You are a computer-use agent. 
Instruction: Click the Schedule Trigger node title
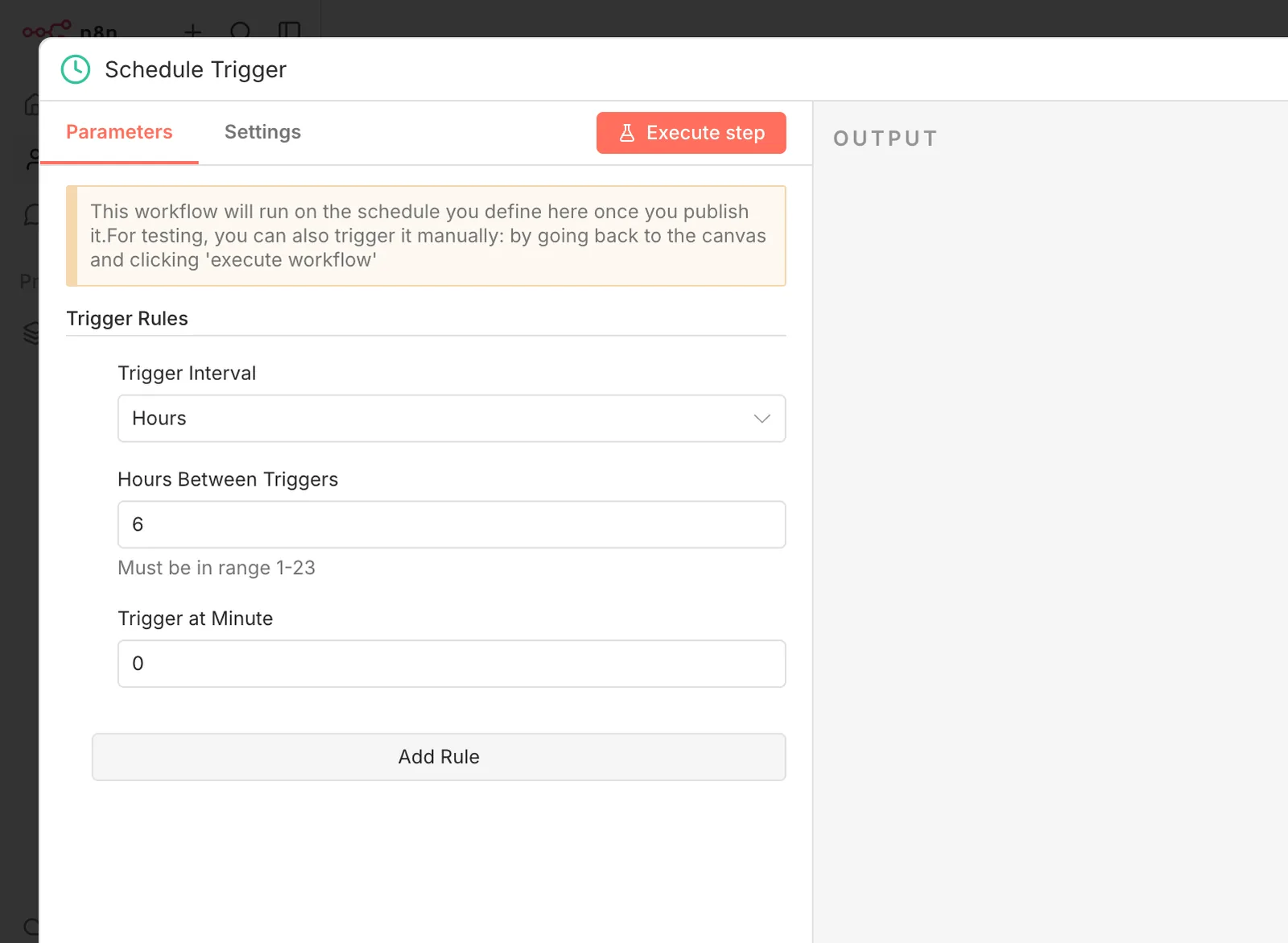[196, 70]
